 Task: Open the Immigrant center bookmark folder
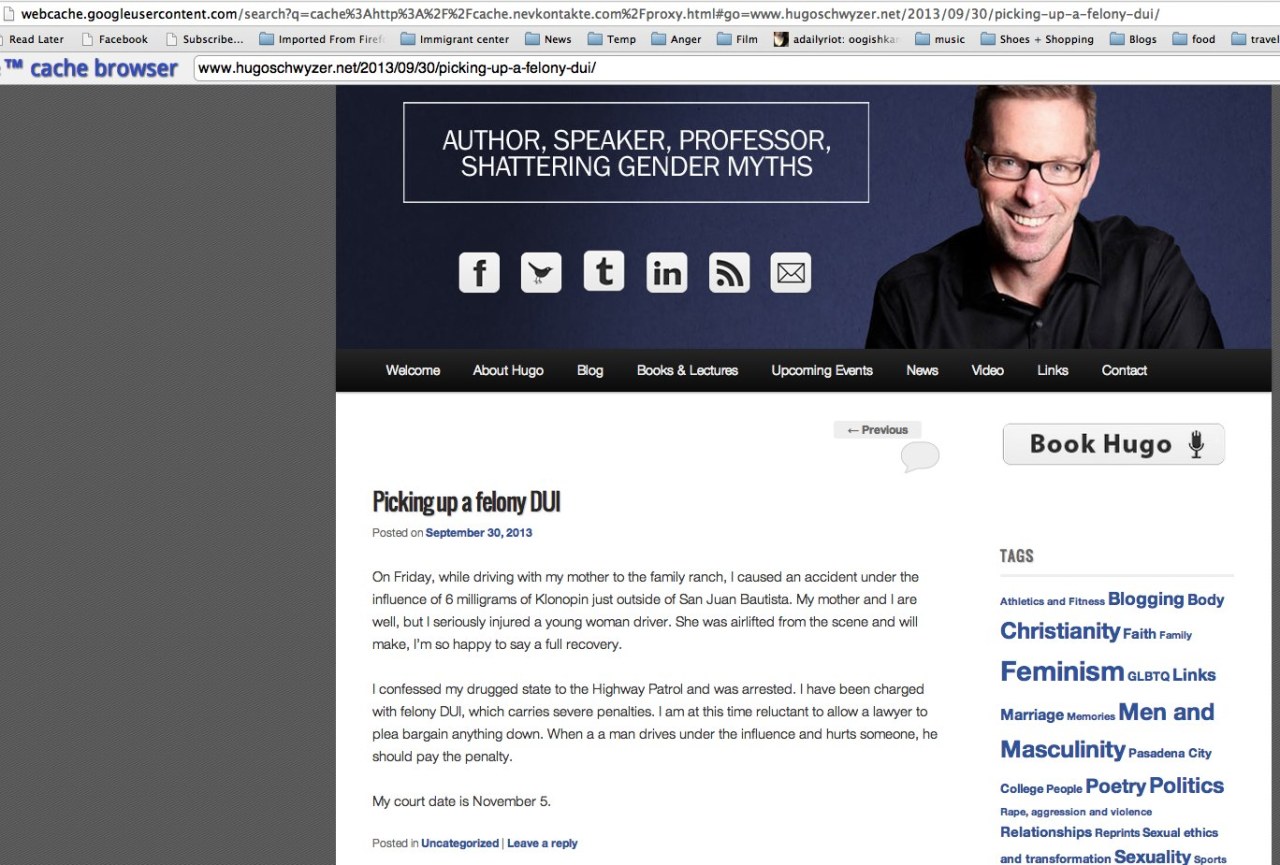455,39
